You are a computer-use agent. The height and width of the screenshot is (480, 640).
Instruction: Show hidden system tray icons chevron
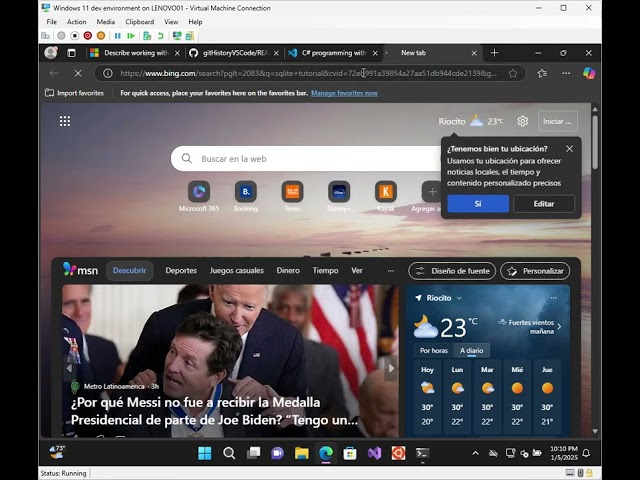[476, 453]
